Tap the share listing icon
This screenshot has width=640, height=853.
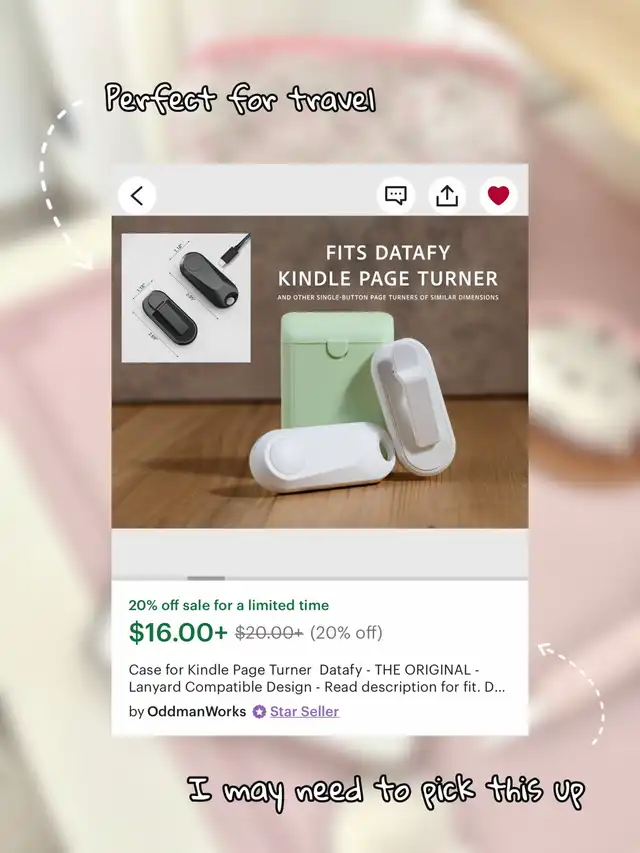coord(447,195)
